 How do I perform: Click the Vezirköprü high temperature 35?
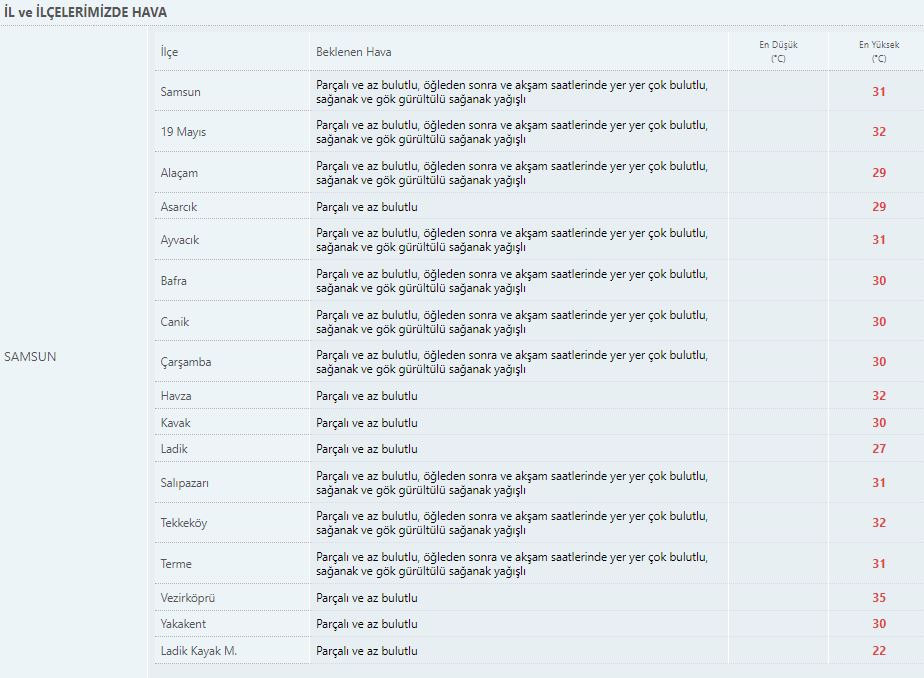coord(879,598)
